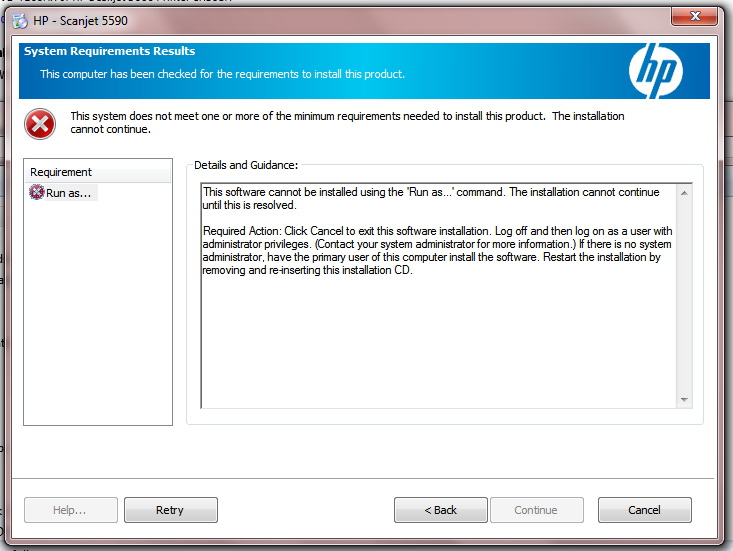This screenshot has height=551, width=733.
Task: Click the HP installer icon in title bar
Action: click(20, 20)
